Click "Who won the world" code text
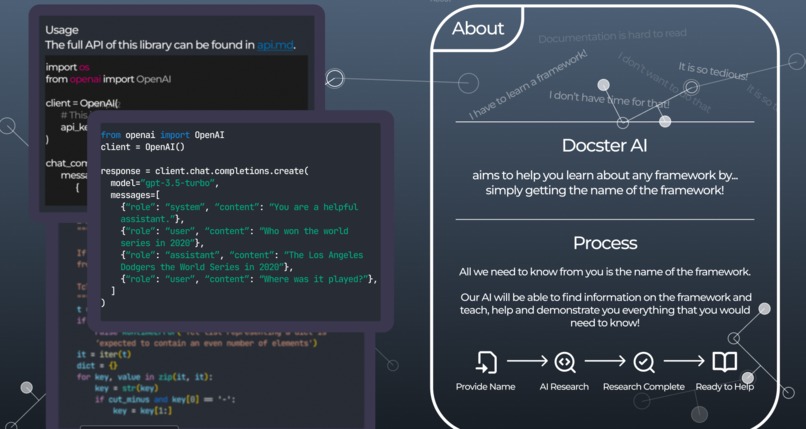The image size is (806, 429). point(306,231)
